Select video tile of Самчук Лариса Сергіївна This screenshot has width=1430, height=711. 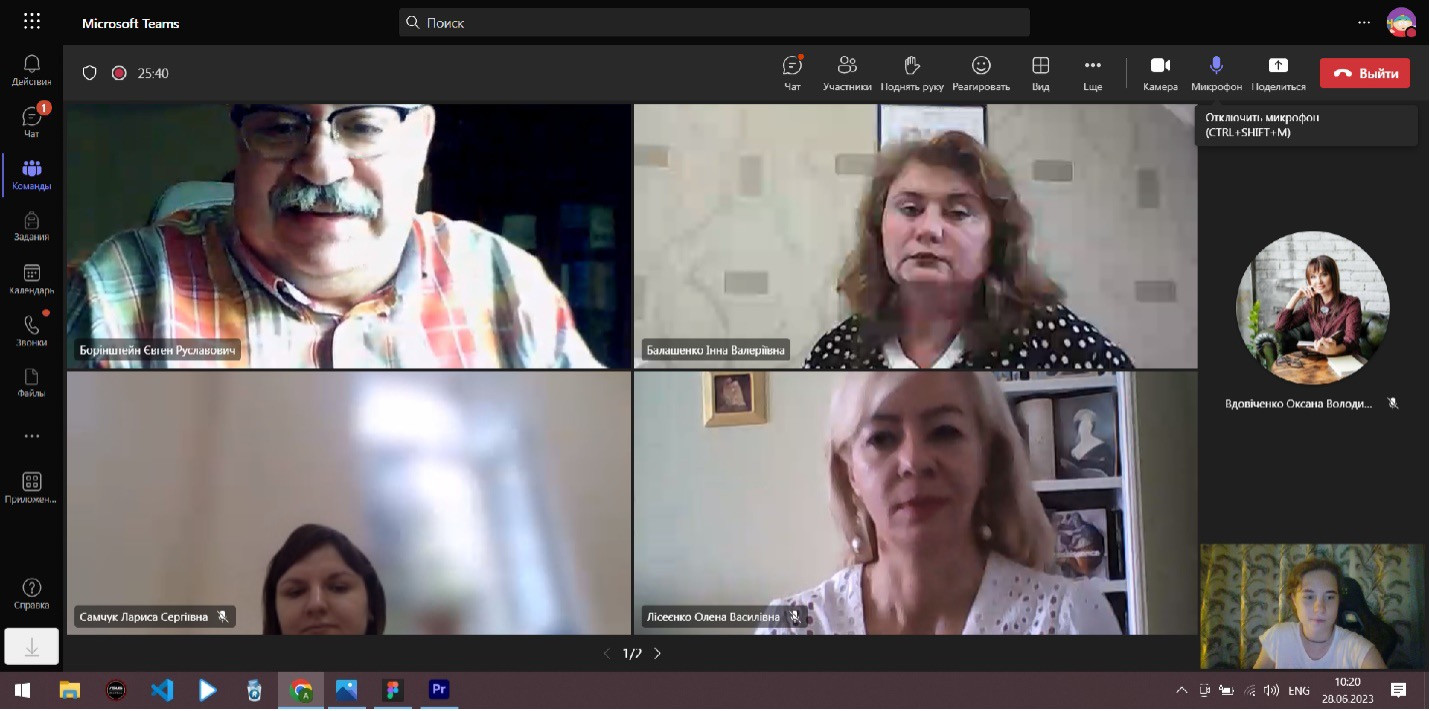point(349,503)
